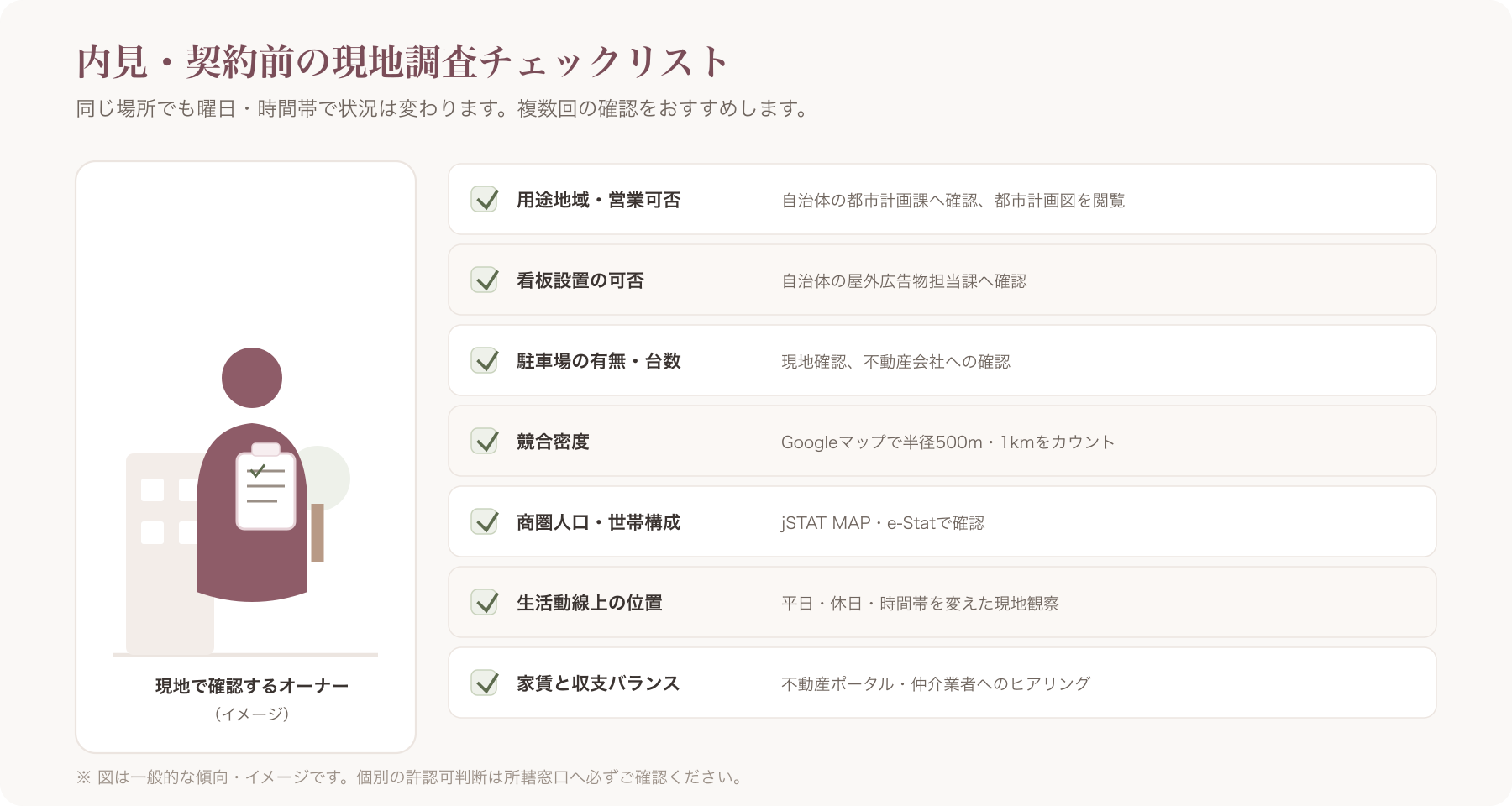The height and width of the screenshot is (806, 1512).
Task: Uncheck the 看板設置の可否 checkbox
Action: pyautogui.click(x=485, y=280)
